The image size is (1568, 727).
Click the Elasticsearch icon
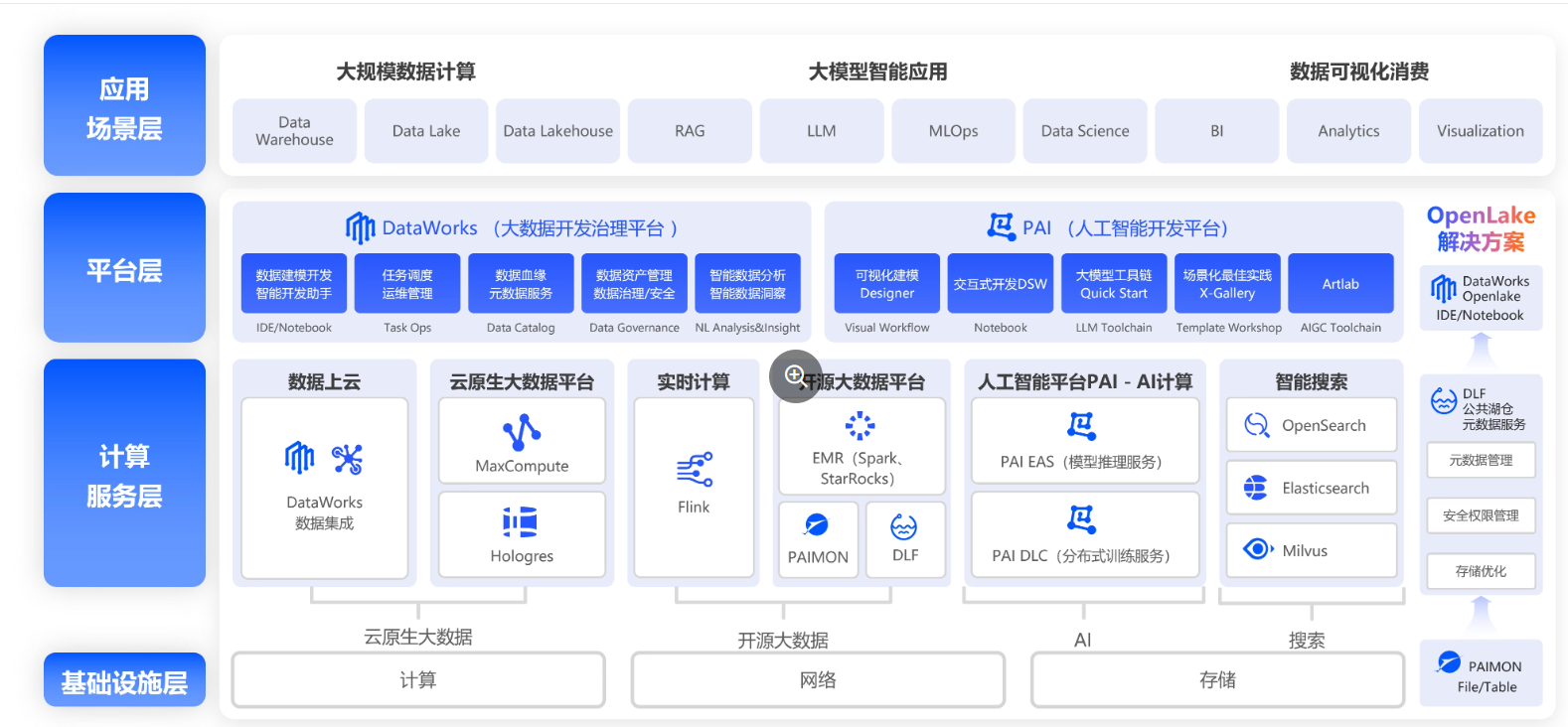click(x=1256, y=488)
